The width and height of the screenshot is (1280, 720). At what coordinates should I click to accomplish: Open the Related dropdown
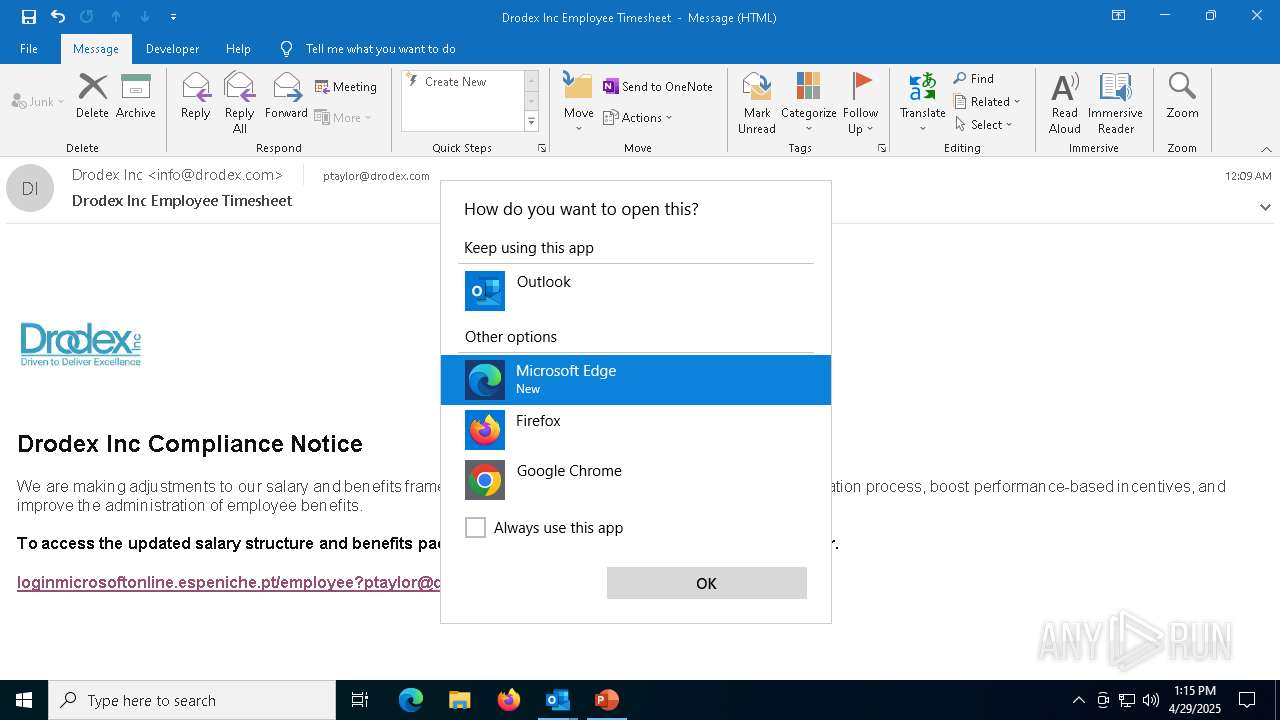coord(987,101)
